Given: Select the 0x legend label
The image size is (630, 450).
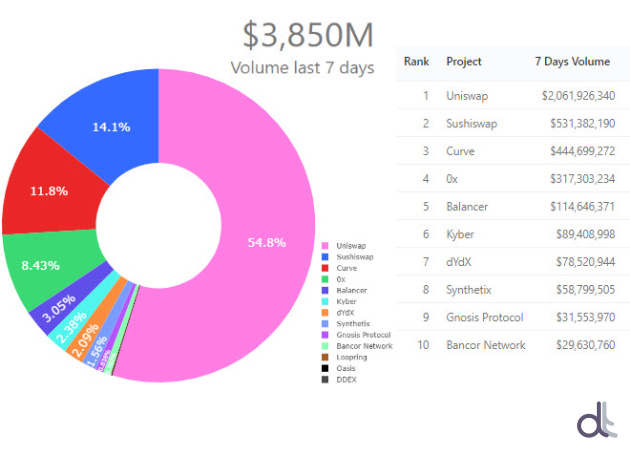Looking at the screenshot, I should point(341,279).
